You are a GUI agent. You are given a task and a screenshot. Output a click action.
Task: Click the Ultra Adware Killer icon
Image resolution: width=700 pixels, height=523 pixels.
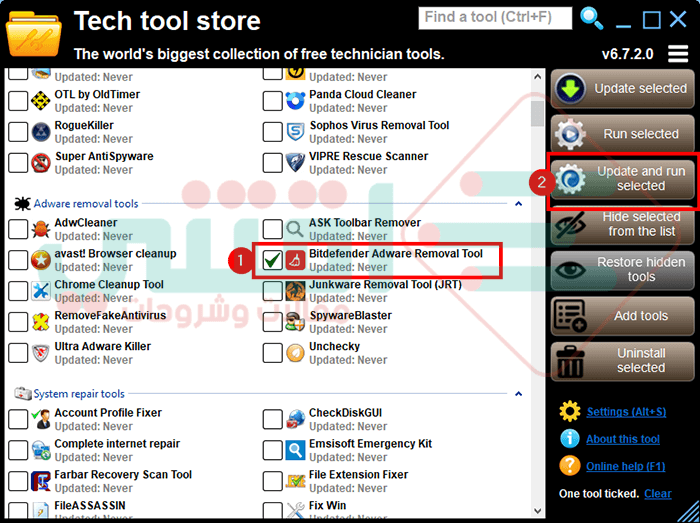tap(41, 353)
